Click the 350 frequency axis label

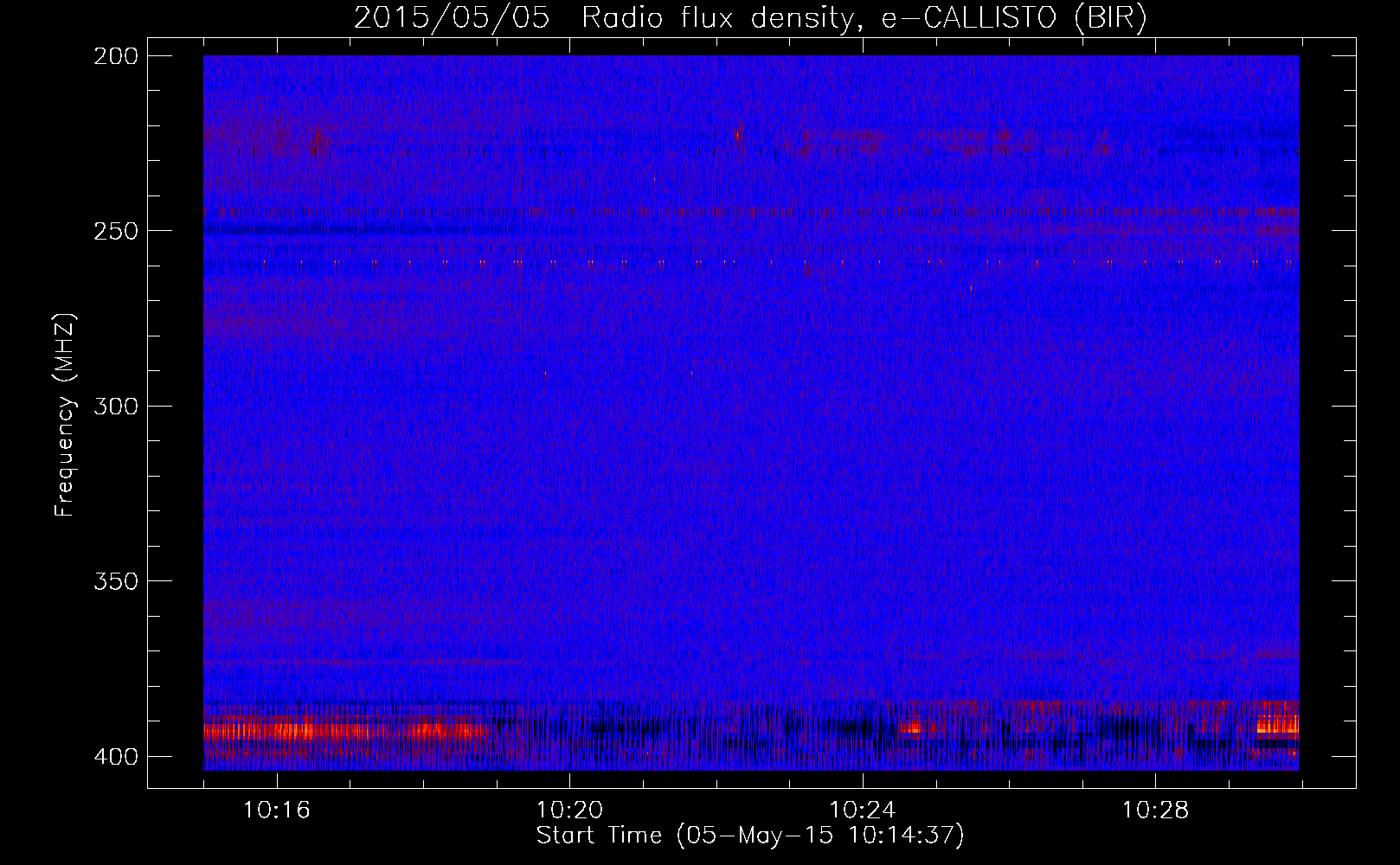point(116,581)
